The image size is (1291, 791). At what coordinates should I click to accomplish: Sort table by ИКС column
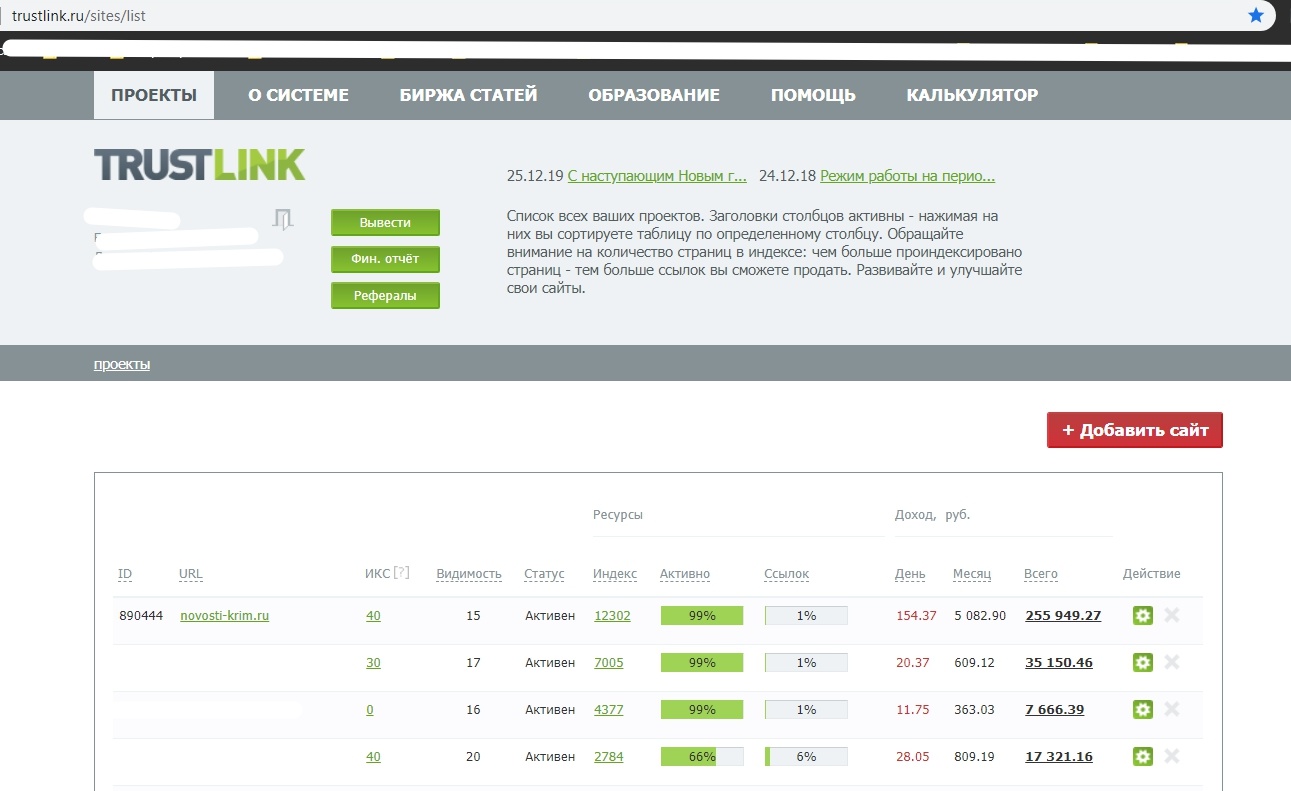(377, 574)
